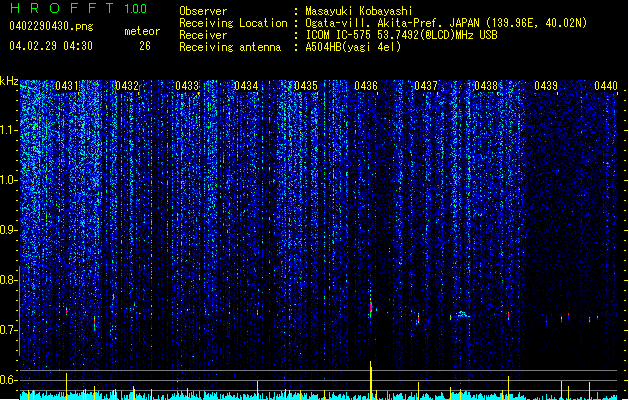The width and height of the screenshot is (629, 400).
Task: Click the 0.7 kHz axis tick label
Action: 8,330
